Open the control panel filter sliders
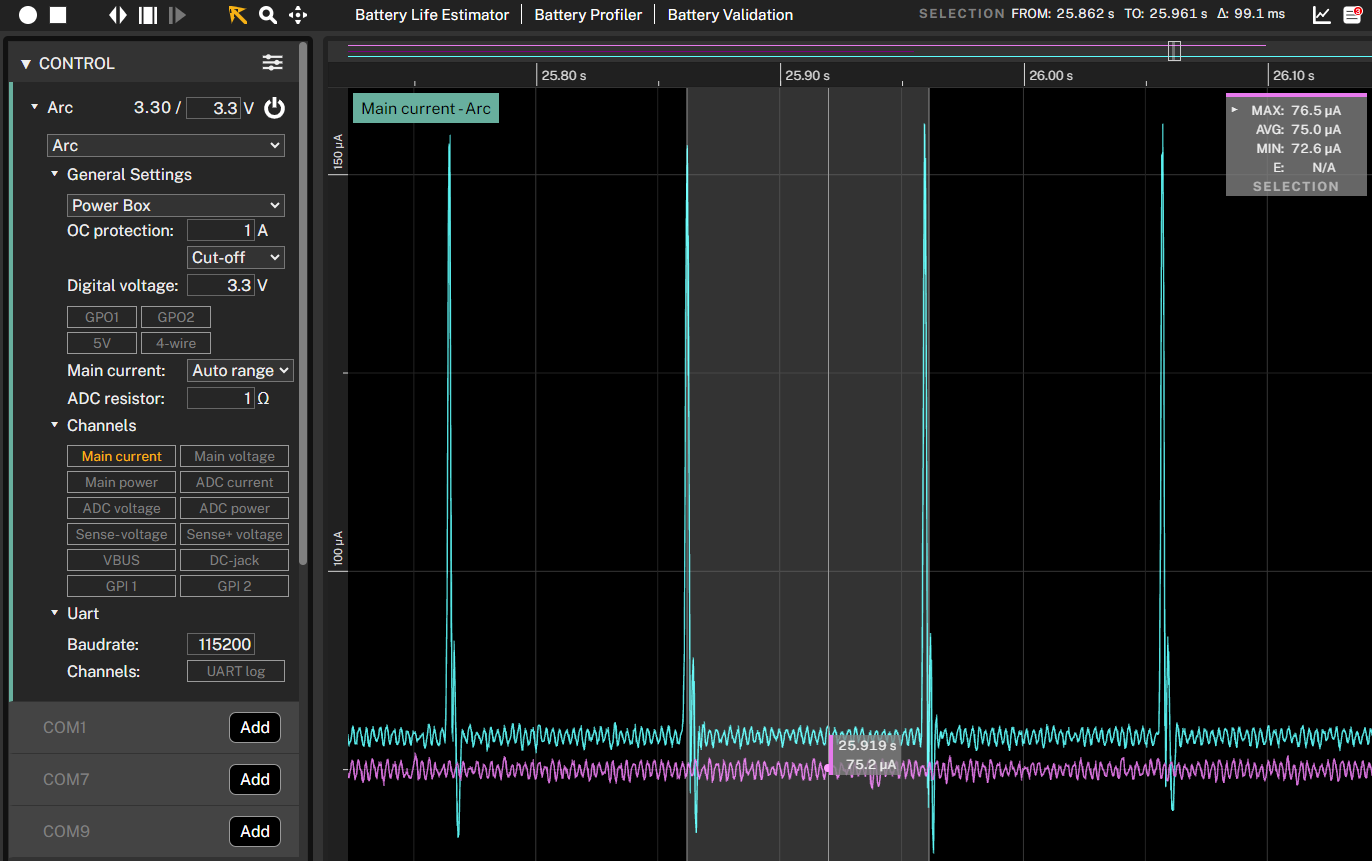Screen dimensions: 1372x861 (x=272, y=62)
